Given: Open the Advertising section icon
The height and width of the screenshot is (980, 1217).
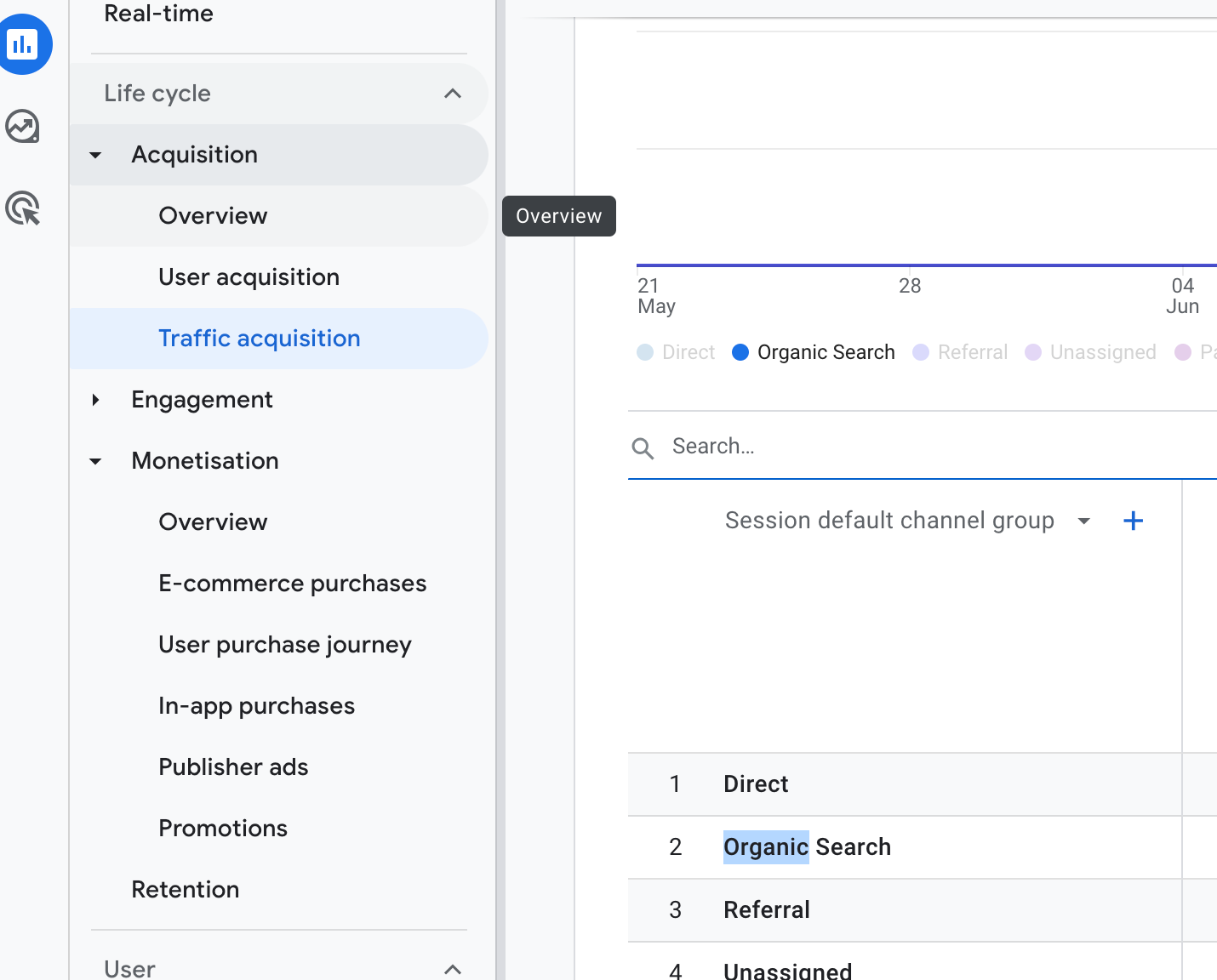Looking at the screenshot, I should [x=23, y=208].
